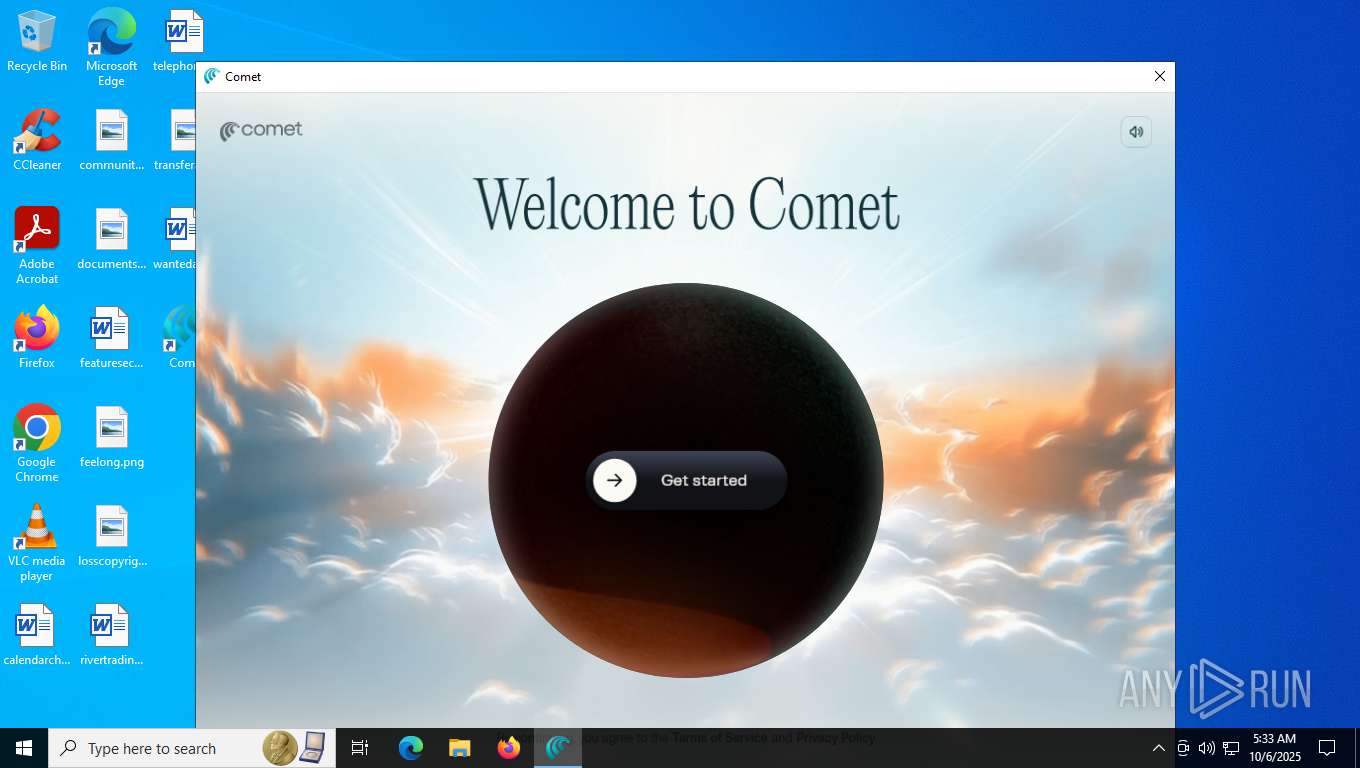Open the taskbar volume control
The image size is (1360, 768).
click(1207, 748)
